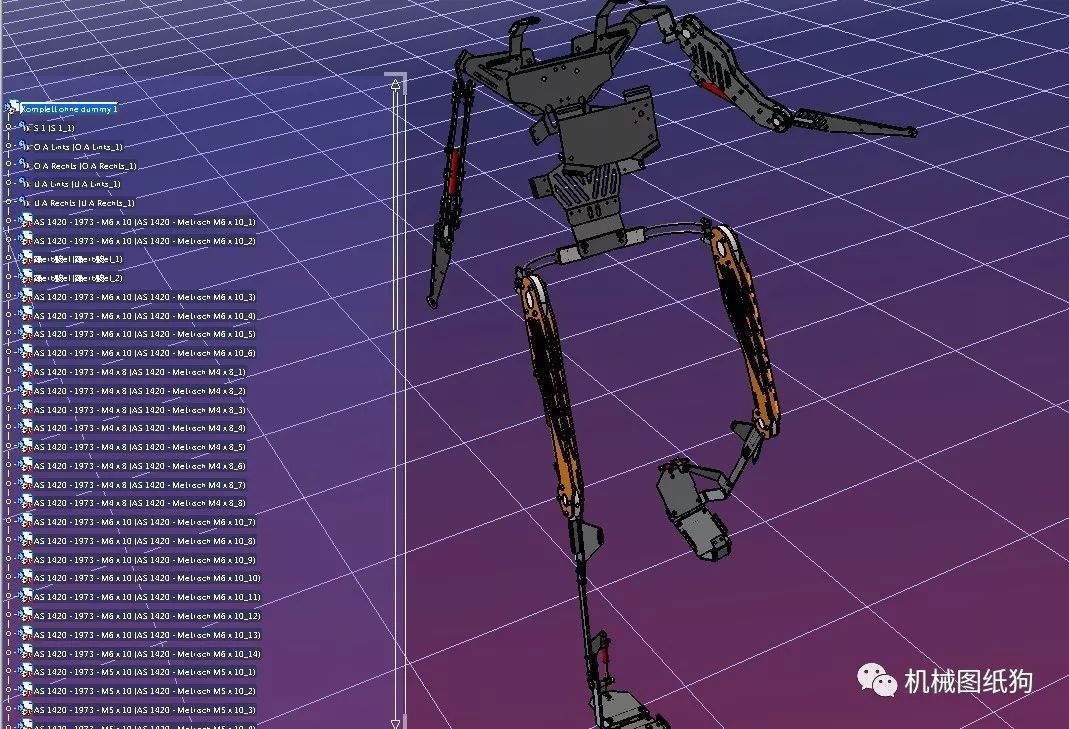Select the Metrisch M6 x 10_14 row text
This screenshot has width=1069, height=729.
pyautogui.click(x=147, y=654)
